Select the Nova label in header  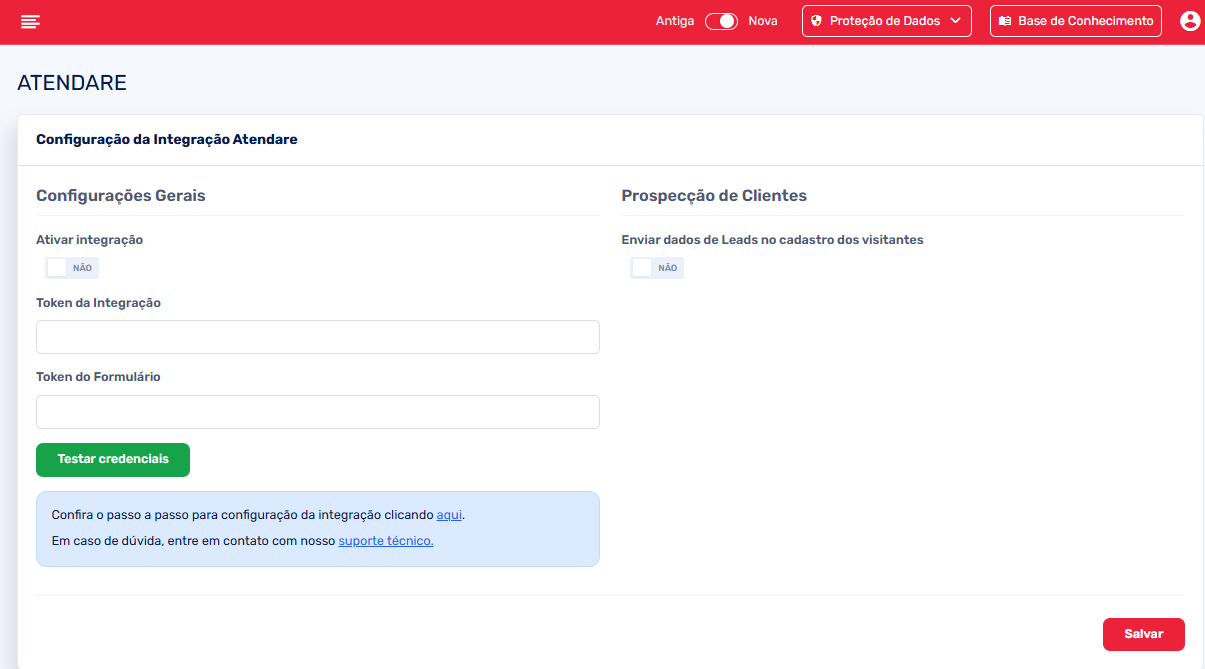(x=762, y=21)
